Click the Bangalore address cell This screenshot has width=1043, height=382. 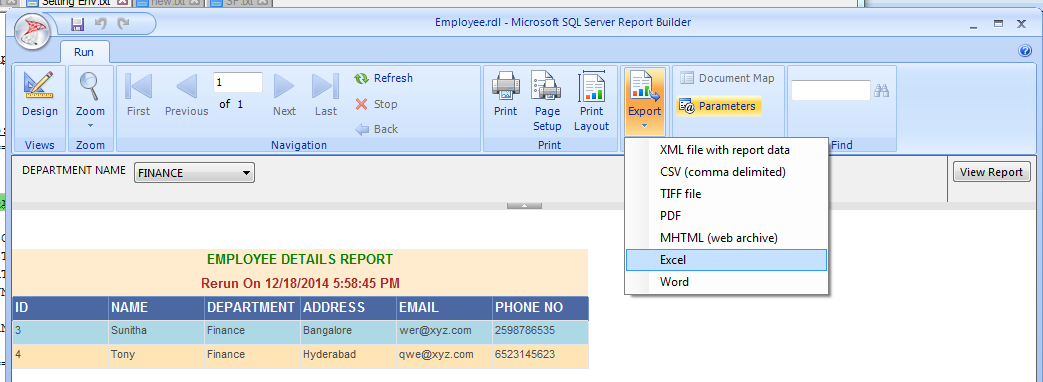pos(348,331)
